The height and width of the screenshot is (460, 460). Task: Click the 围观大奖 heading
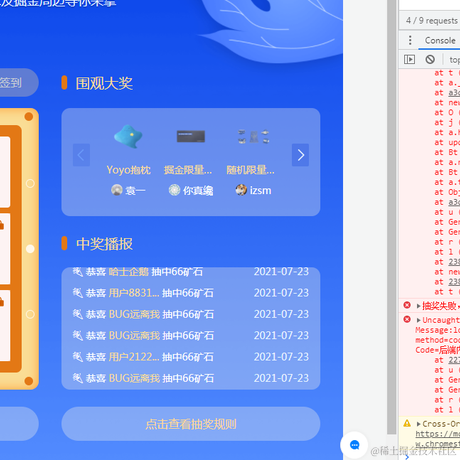click(104, 83)
